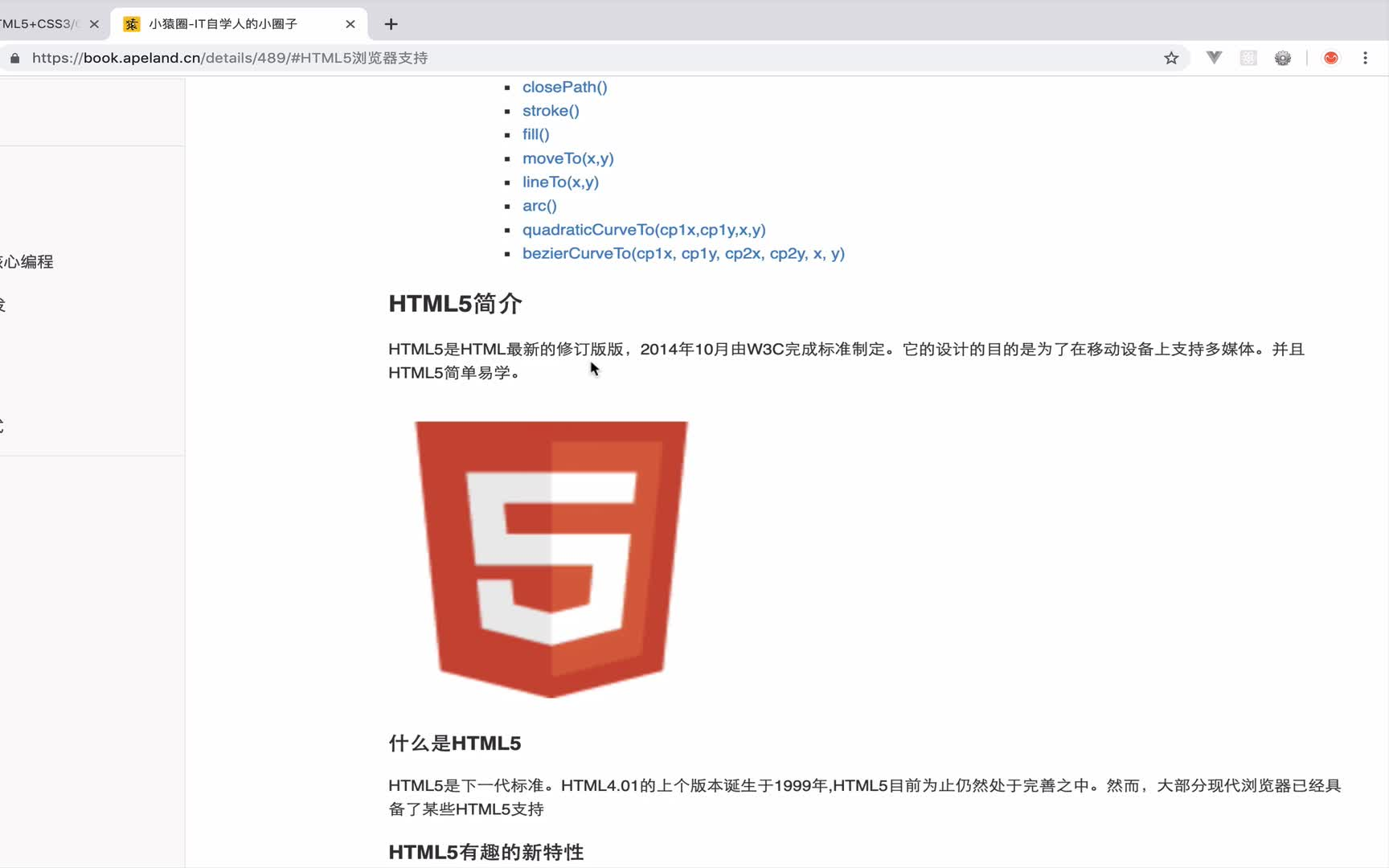Open the closePath() link
Screen dimensions: 1389x868
pos(565,87)
